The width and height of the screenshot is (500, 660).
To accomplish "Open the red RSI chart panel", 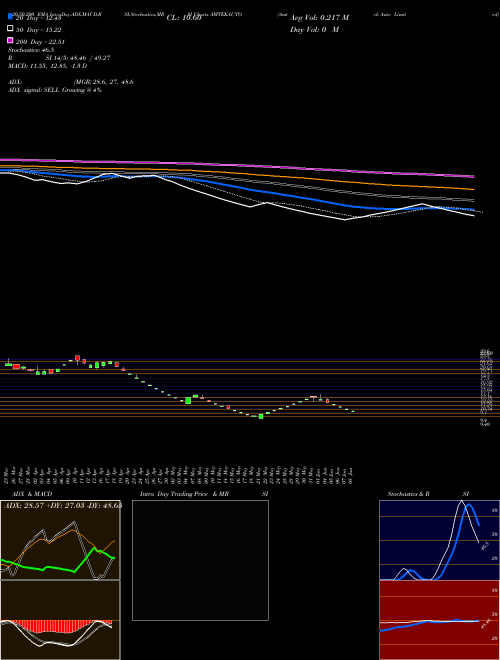I will click(x=439, y=620).
